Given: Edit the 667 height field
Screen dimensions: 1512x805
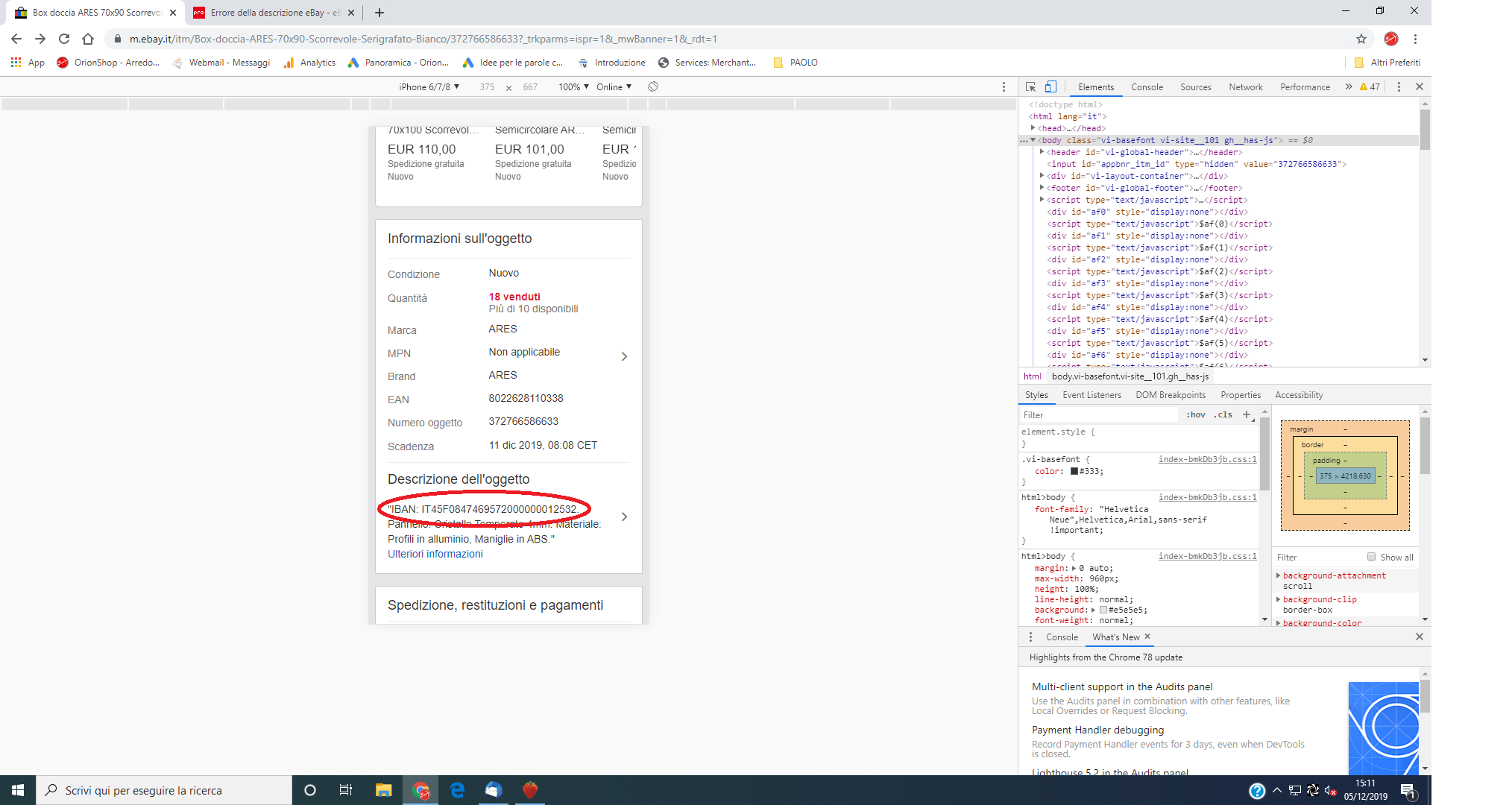Looking at the screenshot, I should (x=530, y=87).
